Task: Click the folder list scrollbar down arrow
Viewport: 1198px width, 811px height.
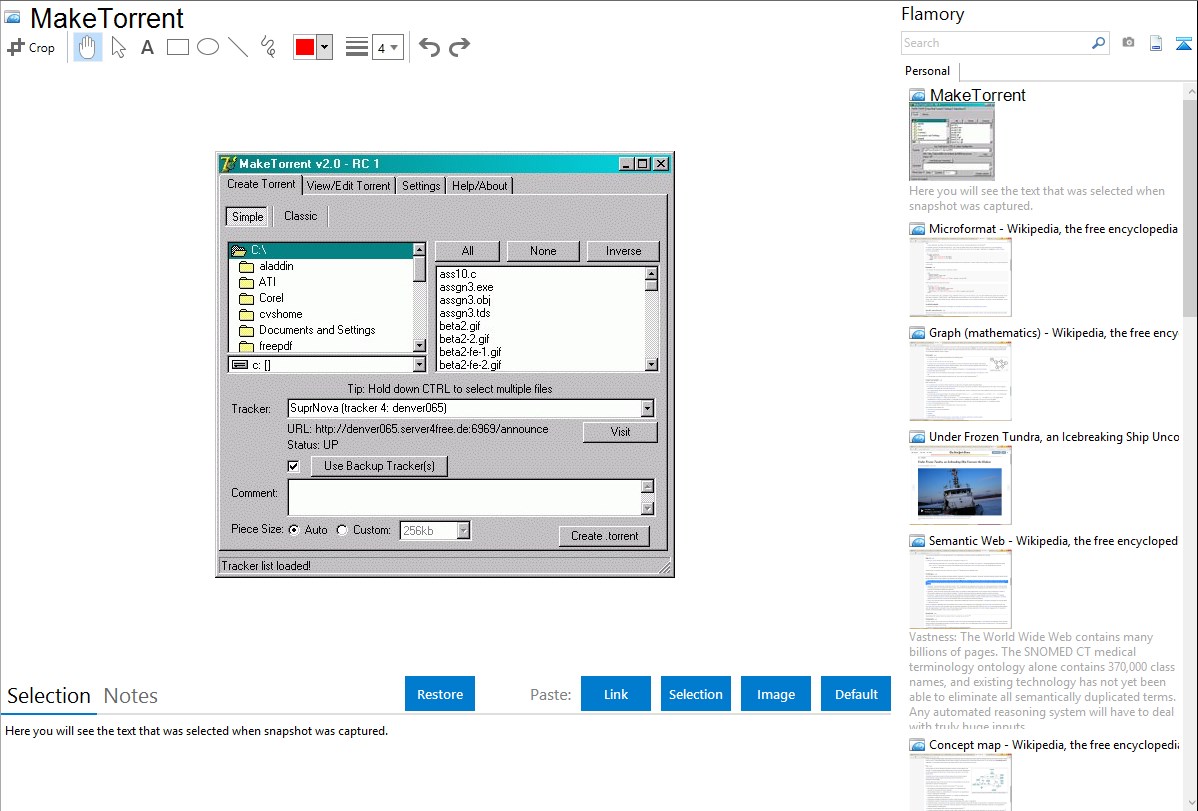Action: pyautogui.click(x=419, y=346)
